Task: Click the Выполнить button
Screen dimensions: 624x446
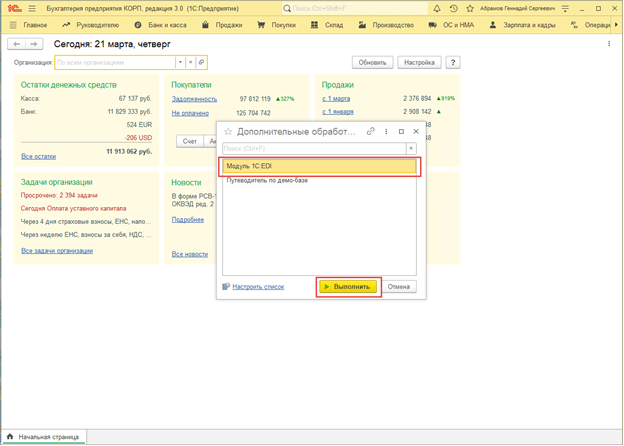Action: (348, 286)
